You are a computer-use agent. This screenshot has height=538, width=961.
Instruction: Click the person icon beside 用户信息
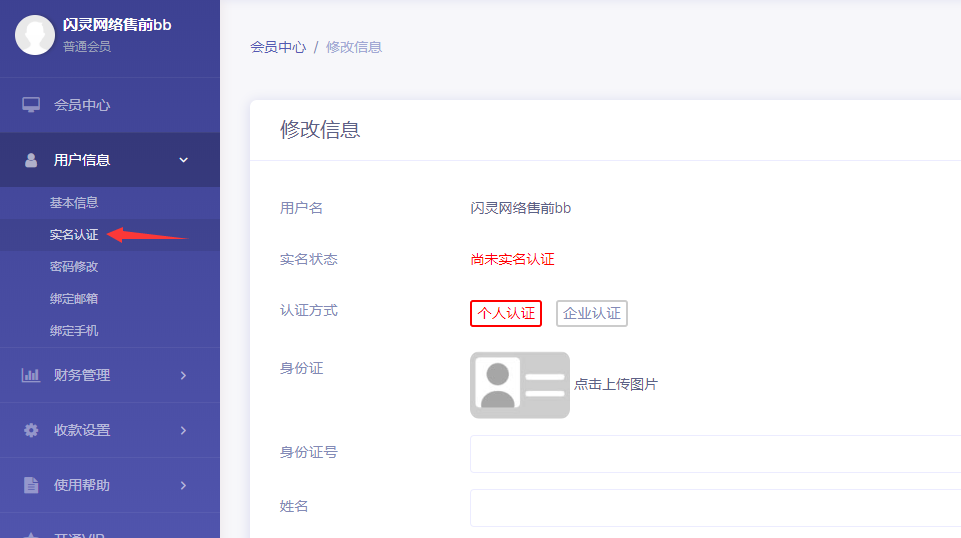(x=31, y=160)
